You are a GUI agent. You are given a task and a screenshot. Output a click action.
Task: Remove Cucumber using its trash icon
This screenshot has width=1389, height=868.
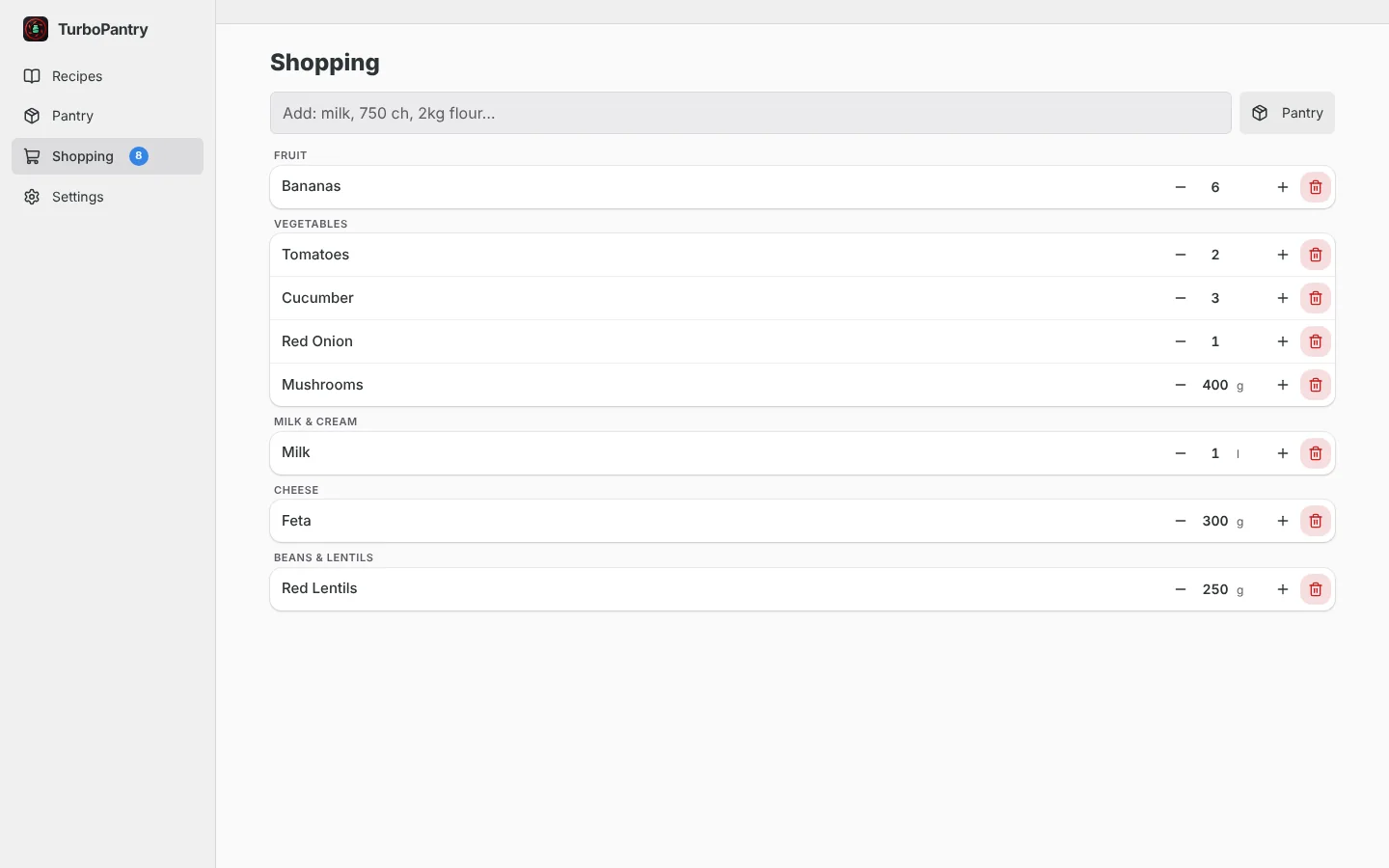1316,298
